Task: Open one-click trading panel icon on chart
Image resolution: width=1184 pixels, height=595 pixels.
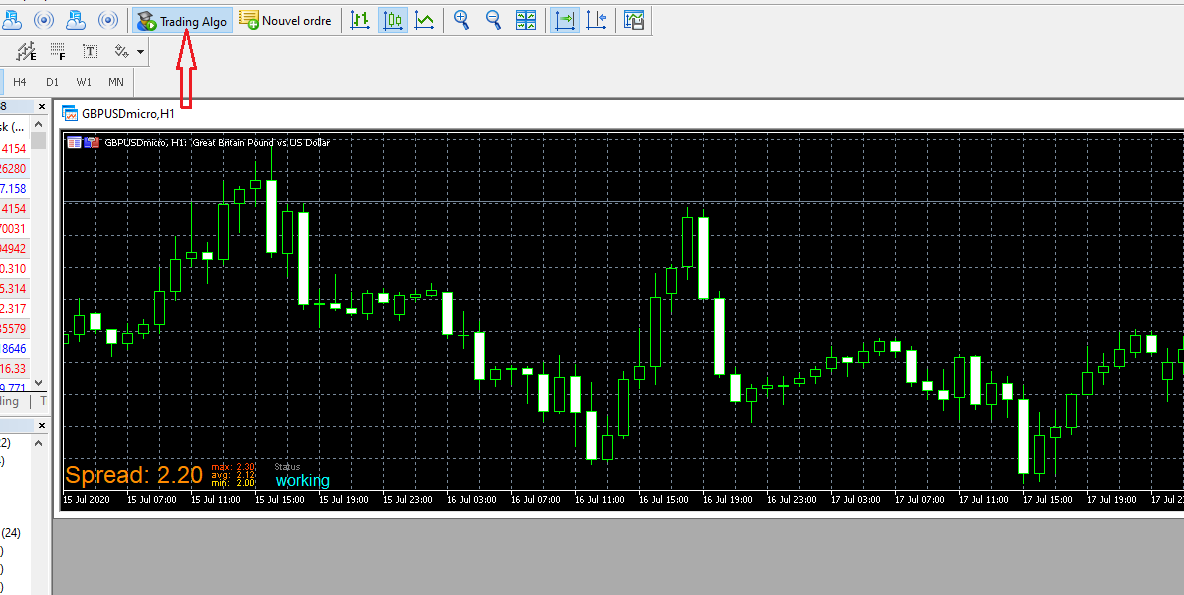Action: pos(74,142)
